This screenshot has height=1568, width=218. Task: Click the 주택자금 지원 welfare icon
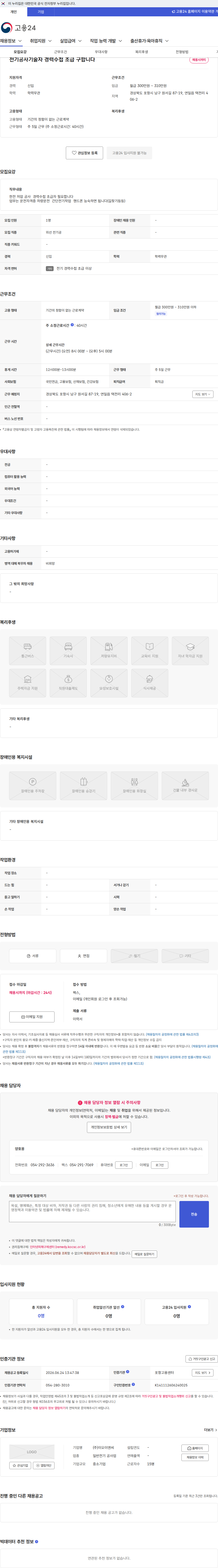27,682
